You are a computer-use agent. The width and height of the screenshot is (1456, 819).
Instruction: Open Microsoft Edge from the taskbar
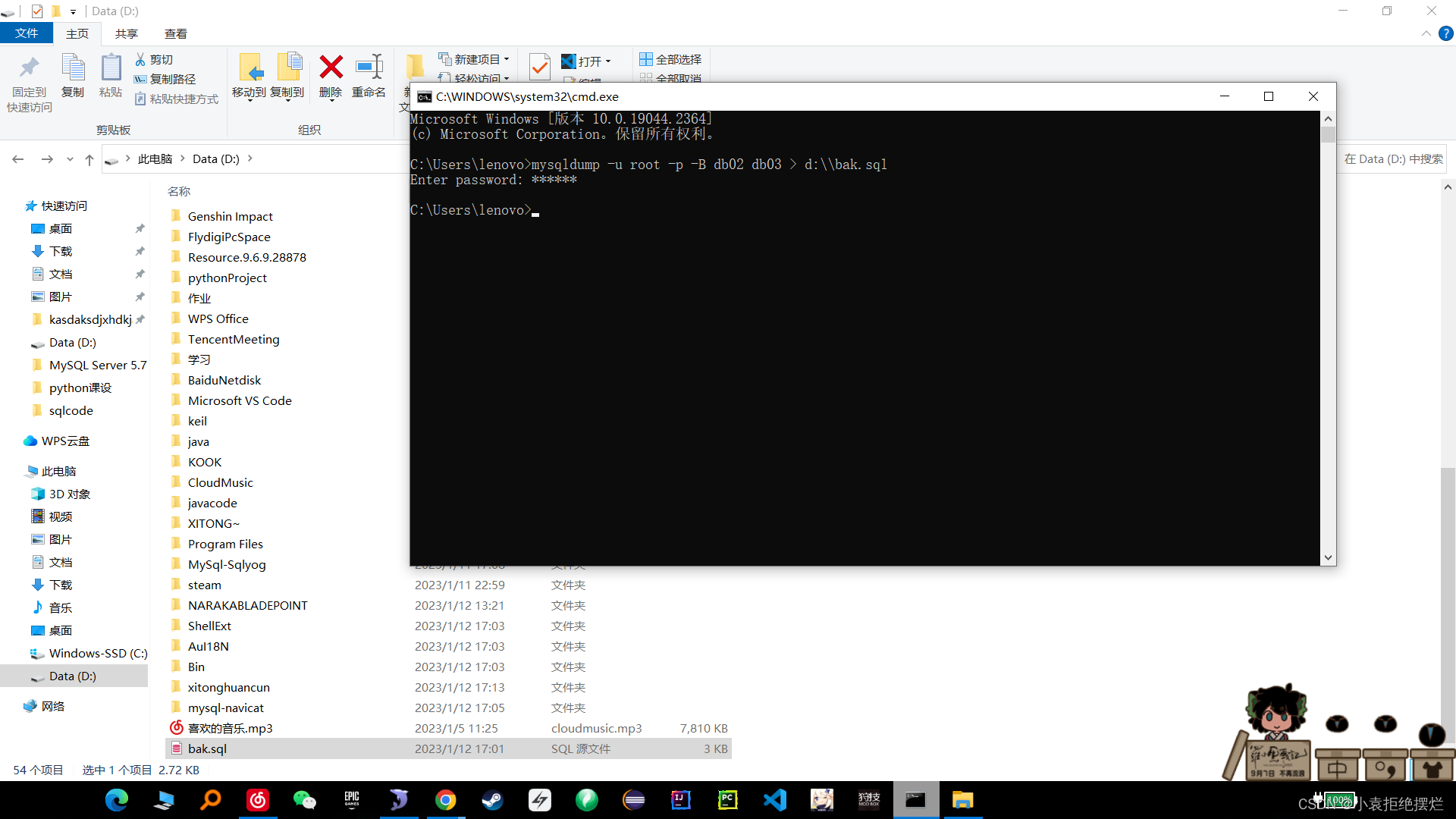coord(117,800)
